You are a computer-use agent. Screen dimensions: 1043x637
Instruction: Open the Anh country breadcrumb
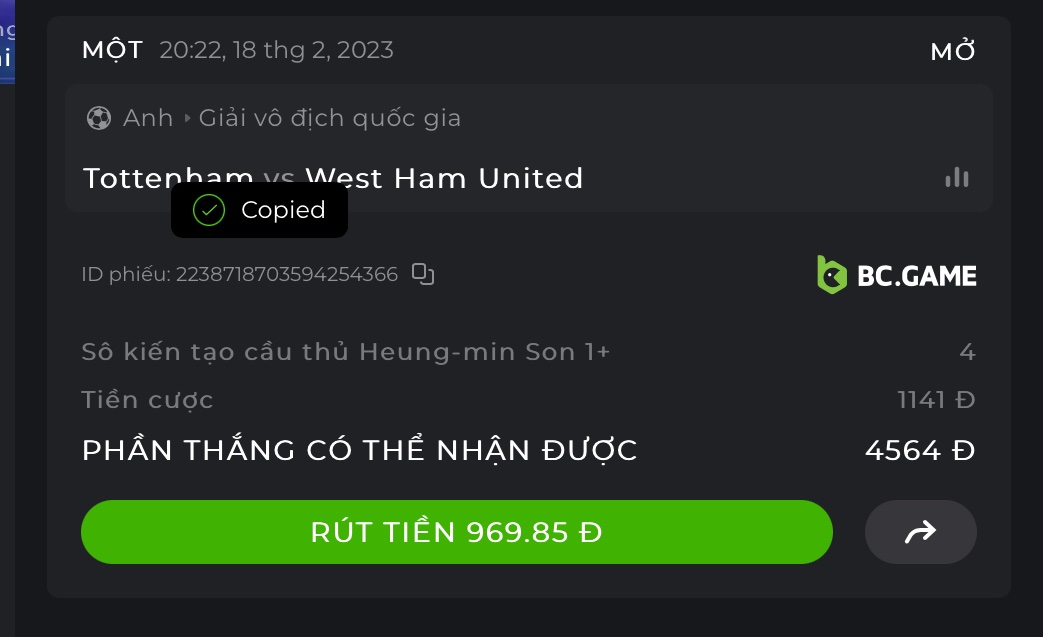148,118
